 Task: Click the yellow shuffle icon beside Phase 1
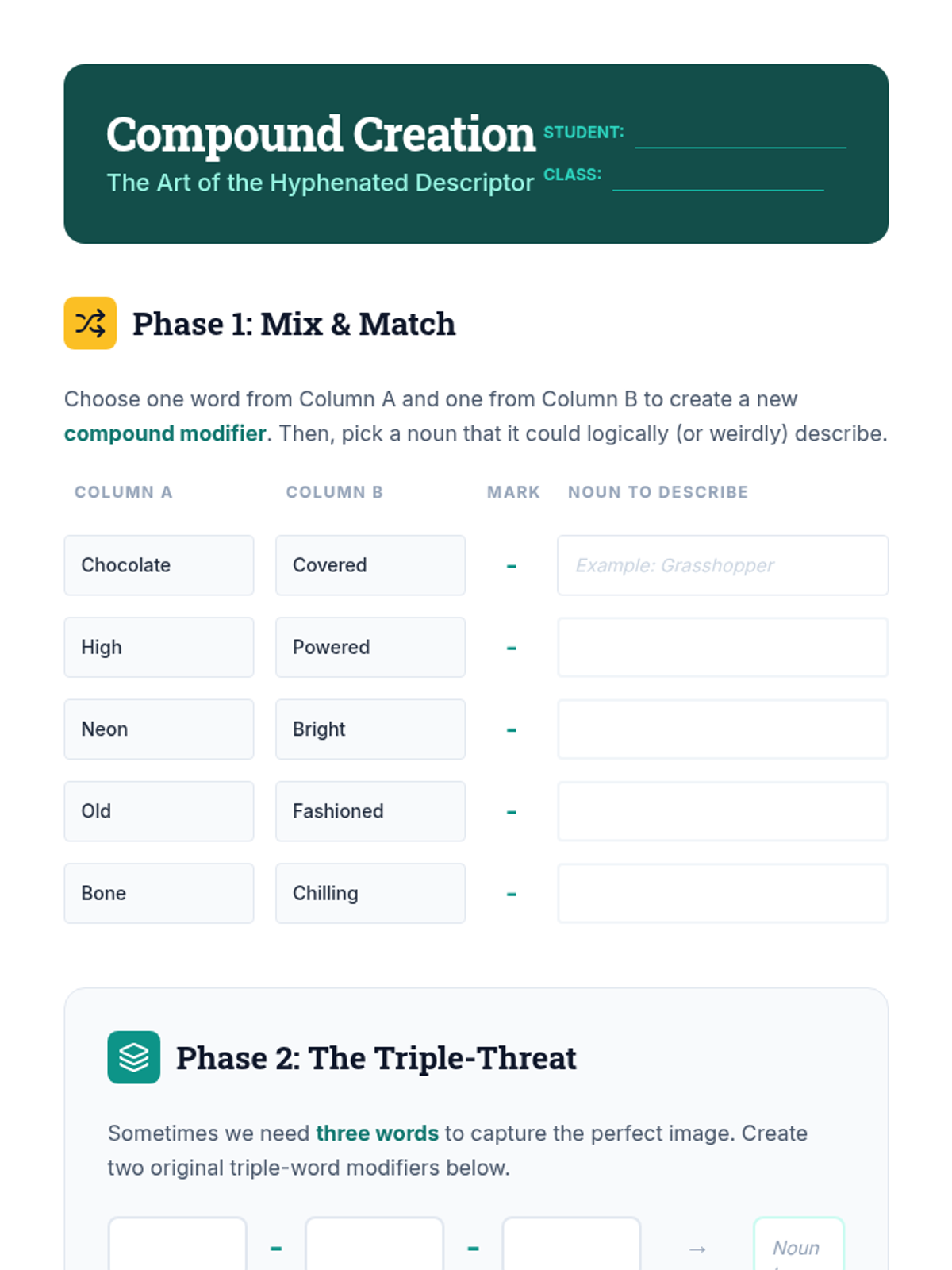coord(90,323)
